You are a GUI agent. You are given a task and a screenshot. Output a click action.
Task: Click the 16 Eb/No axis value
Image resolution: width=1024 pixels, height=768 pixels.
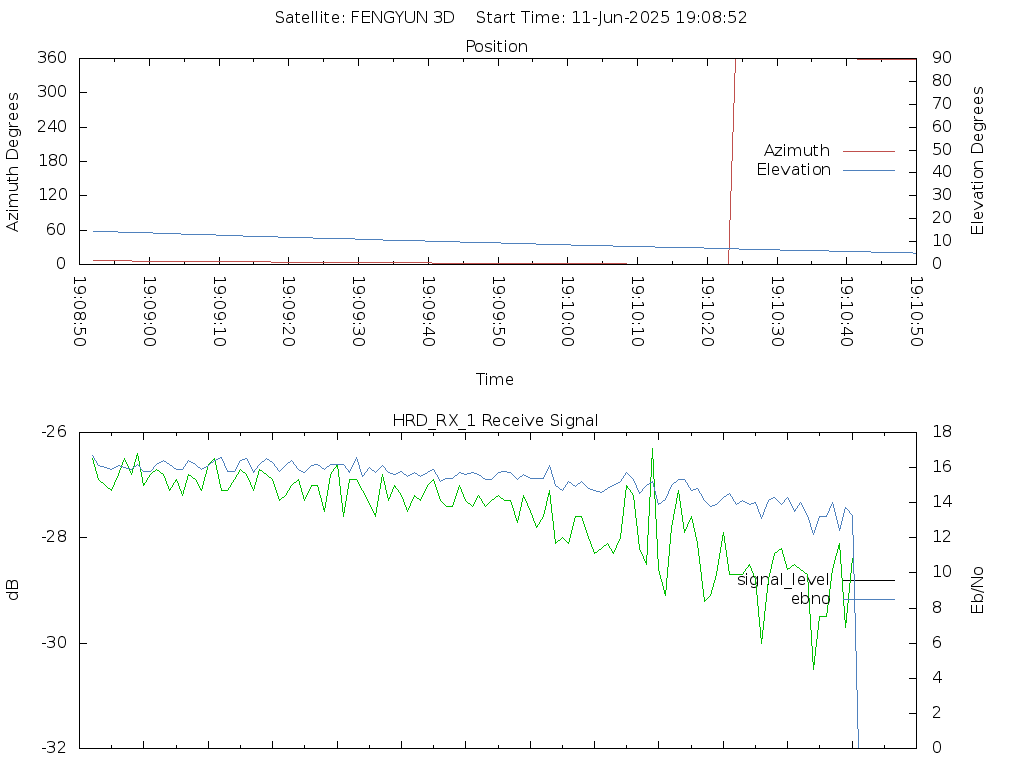pos(942,467)
